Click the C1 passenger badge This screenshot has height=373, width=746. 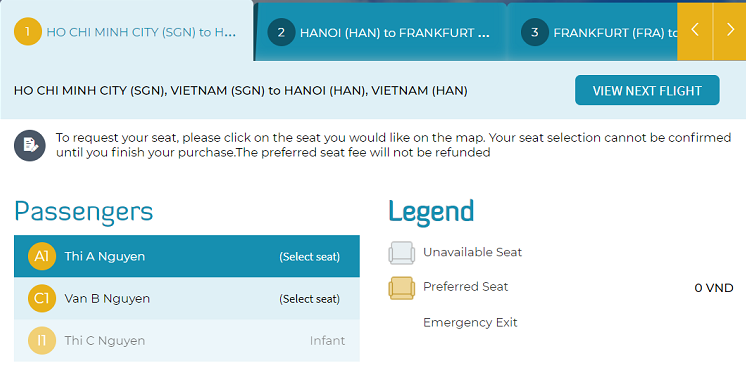click(42, 299)
